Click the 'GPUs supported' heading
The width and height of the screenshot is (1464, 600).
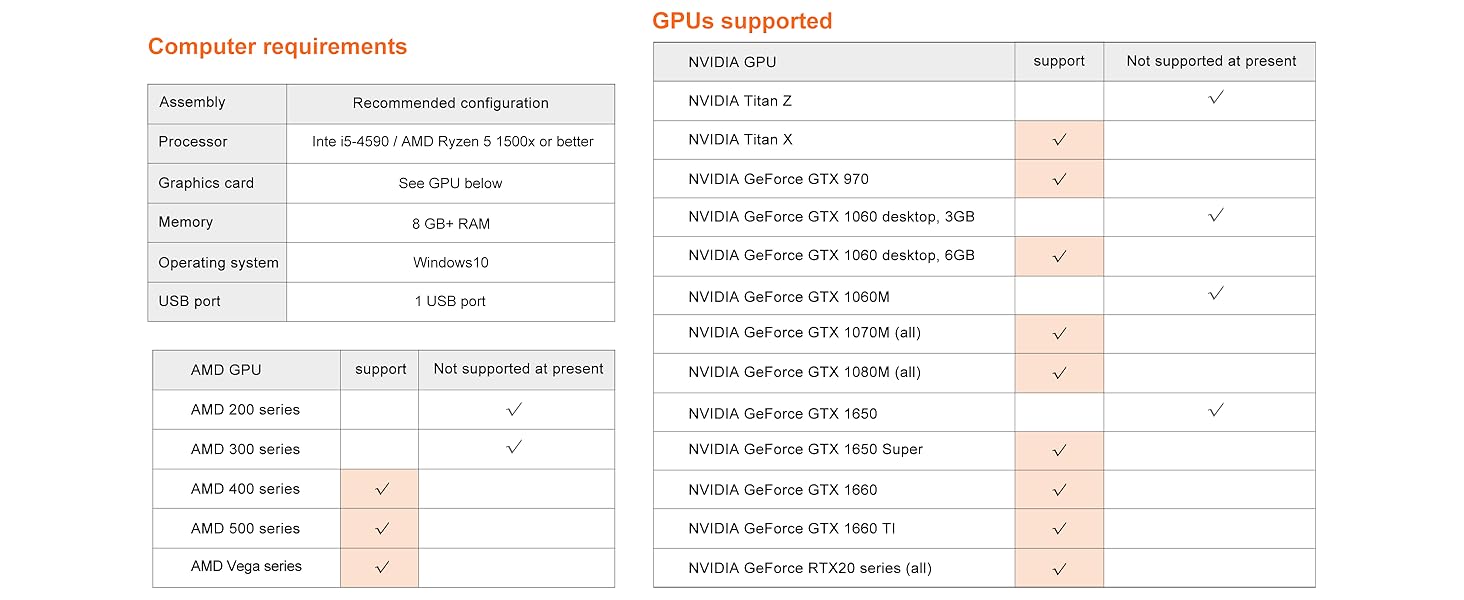[742, 21]
